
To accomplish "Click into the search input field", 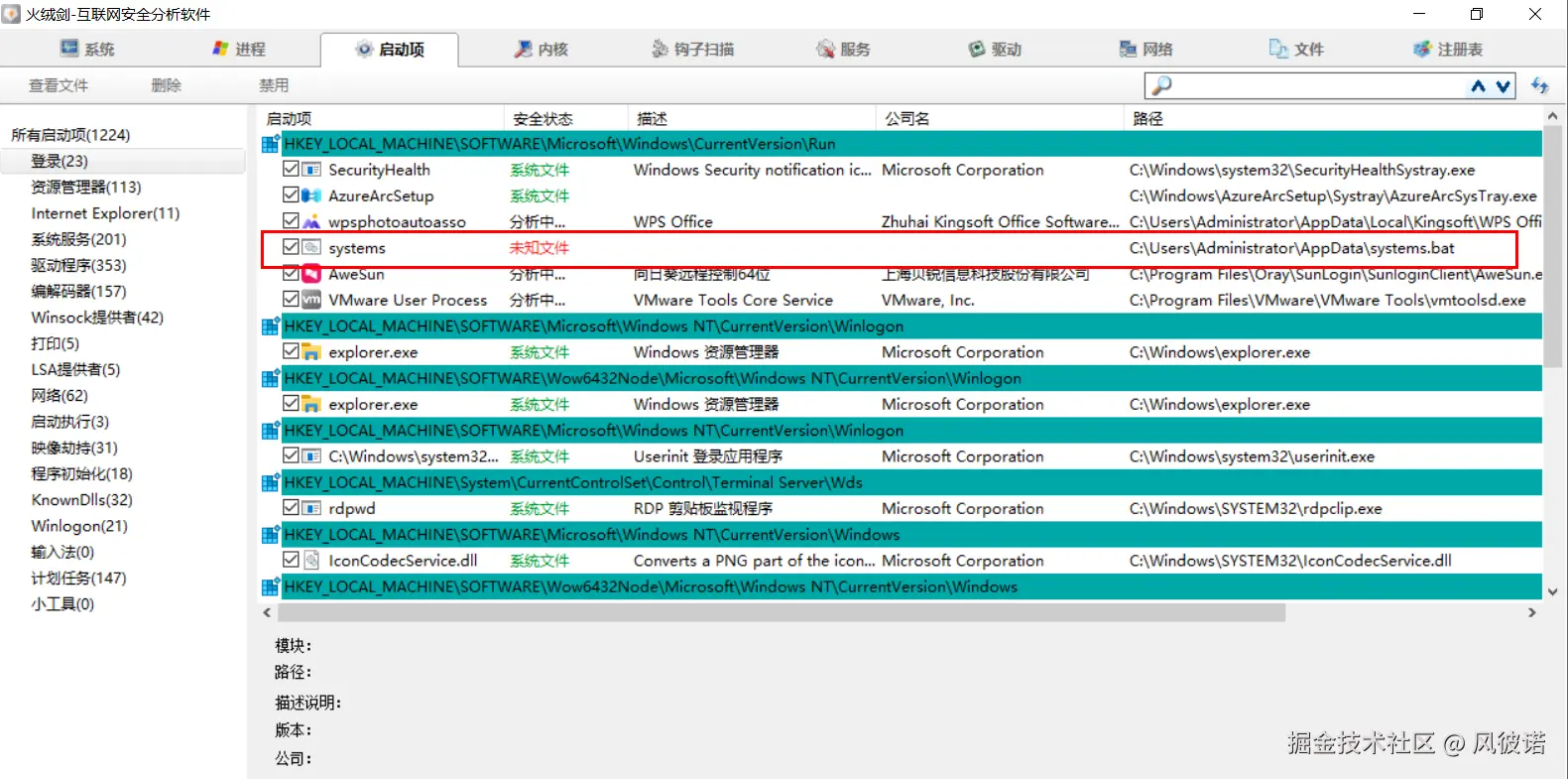I will point(1319,86).
